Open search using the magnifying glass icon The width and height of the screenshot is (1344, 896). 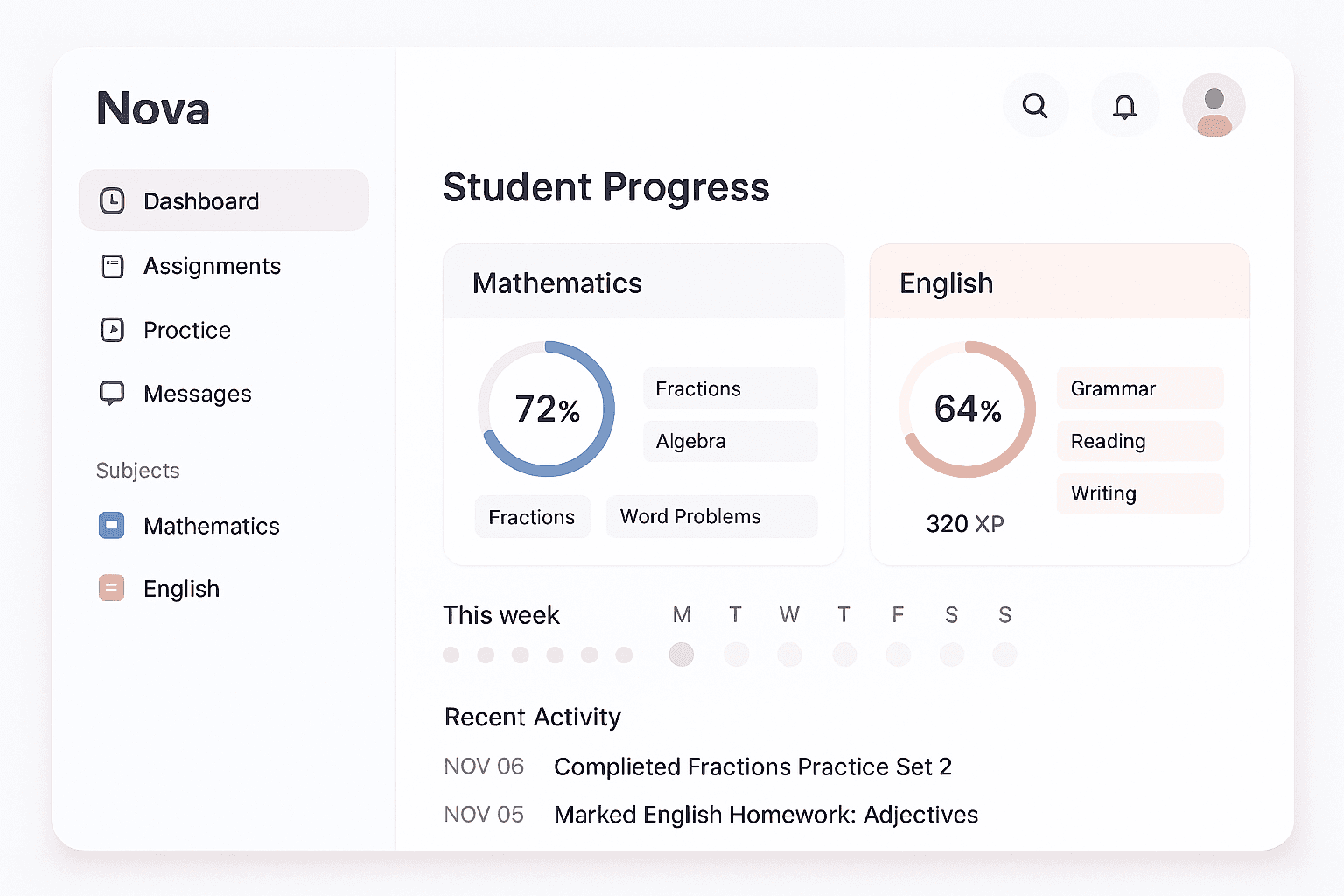[x=1035, y=105]
